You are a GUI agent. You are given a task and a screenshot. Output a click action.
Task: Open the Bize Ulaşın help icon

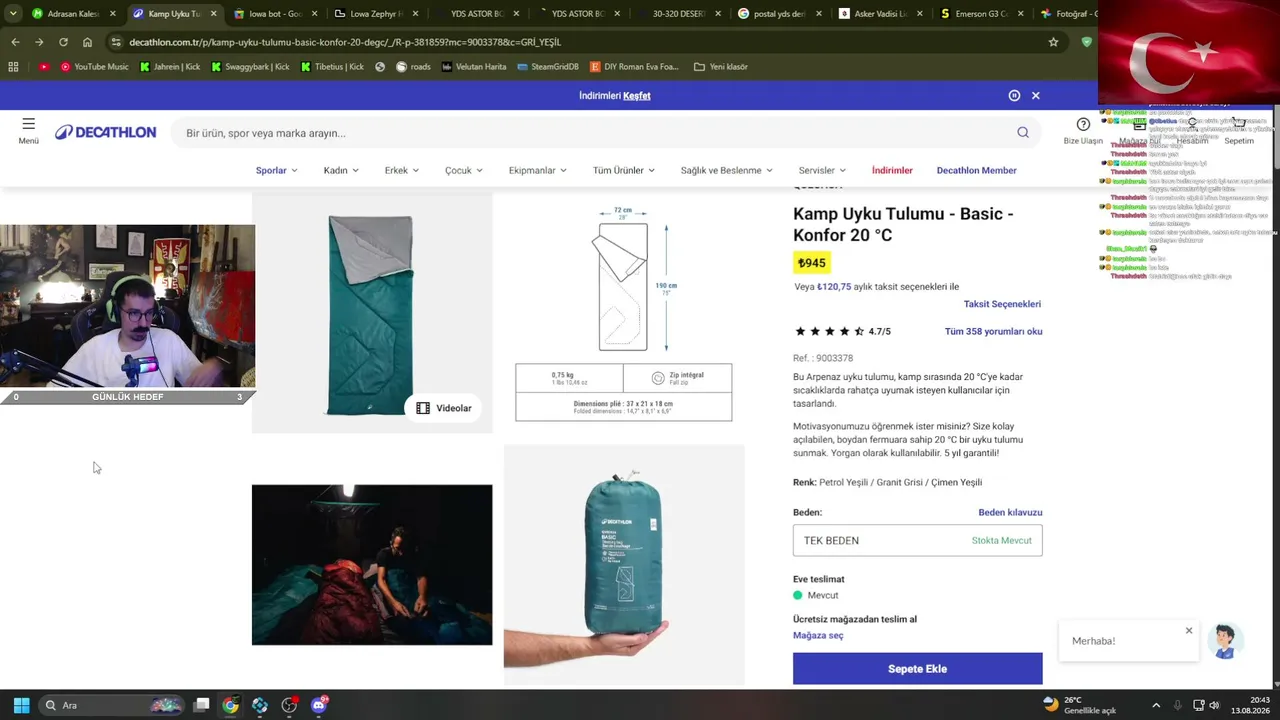pos(1083,131)
